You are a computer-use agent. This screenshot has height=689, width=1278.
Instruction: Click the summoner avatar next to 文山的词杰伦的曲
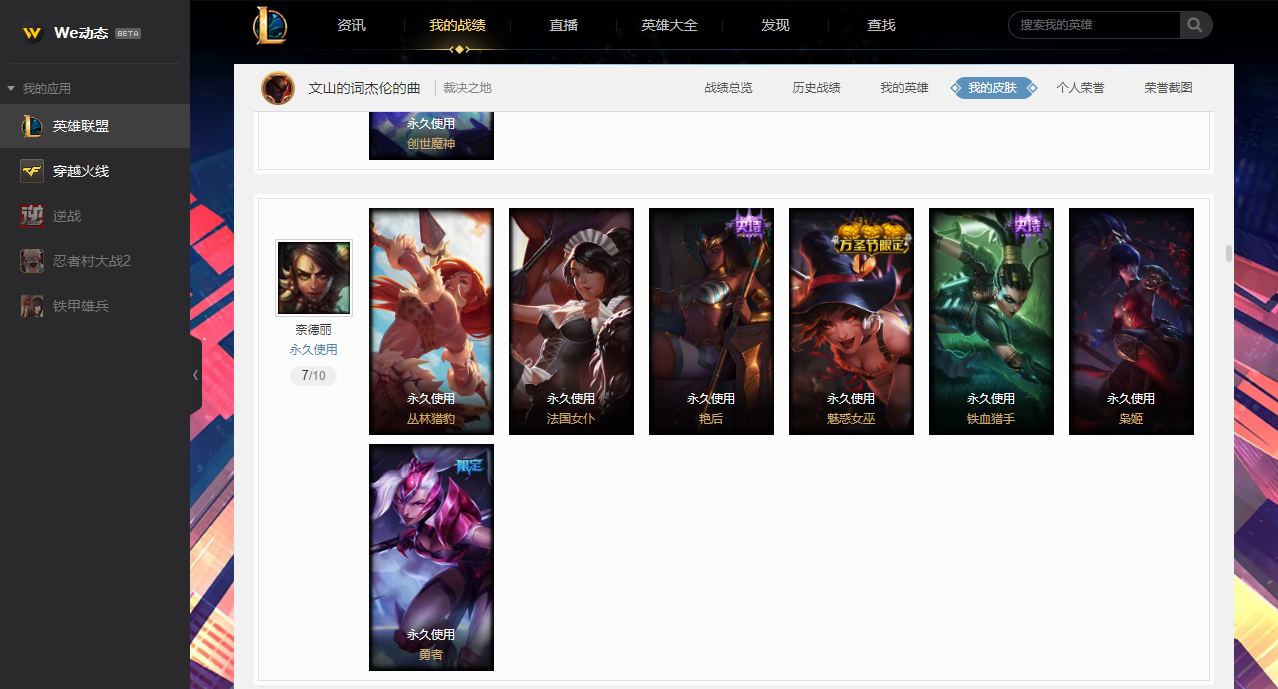coord(278,88)
